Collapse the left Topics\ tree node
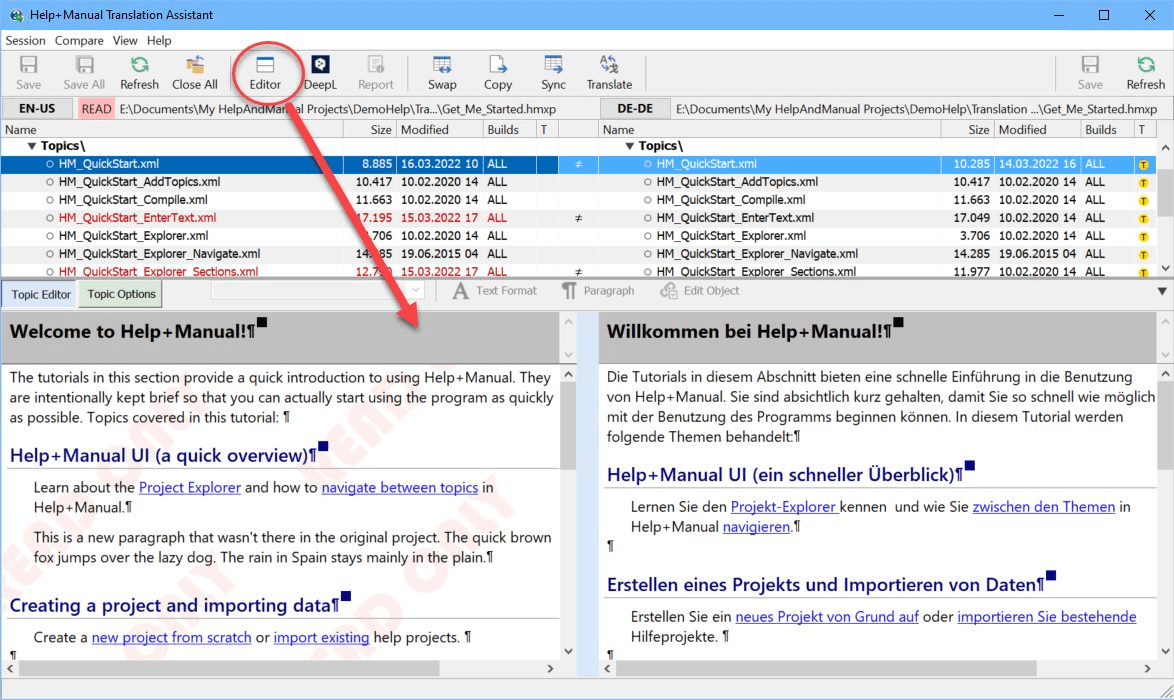Viewport: 1174px width, 700px height. [31, 146]
